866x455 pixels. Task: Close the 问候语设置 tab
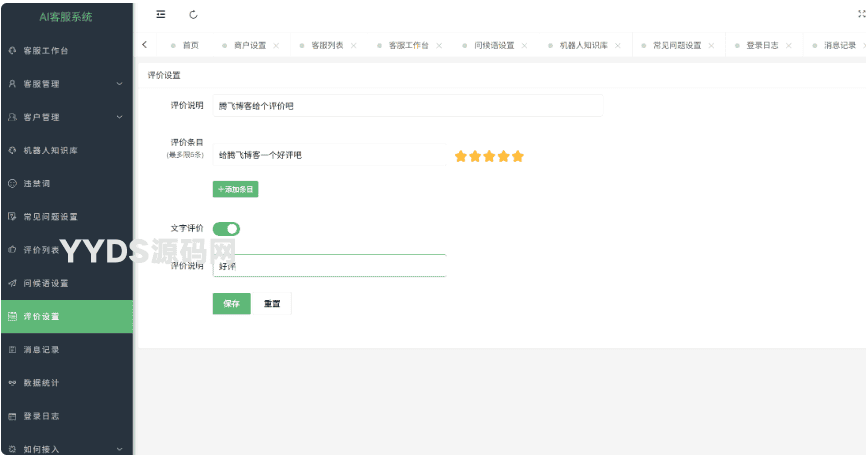[x=524, y=45]
